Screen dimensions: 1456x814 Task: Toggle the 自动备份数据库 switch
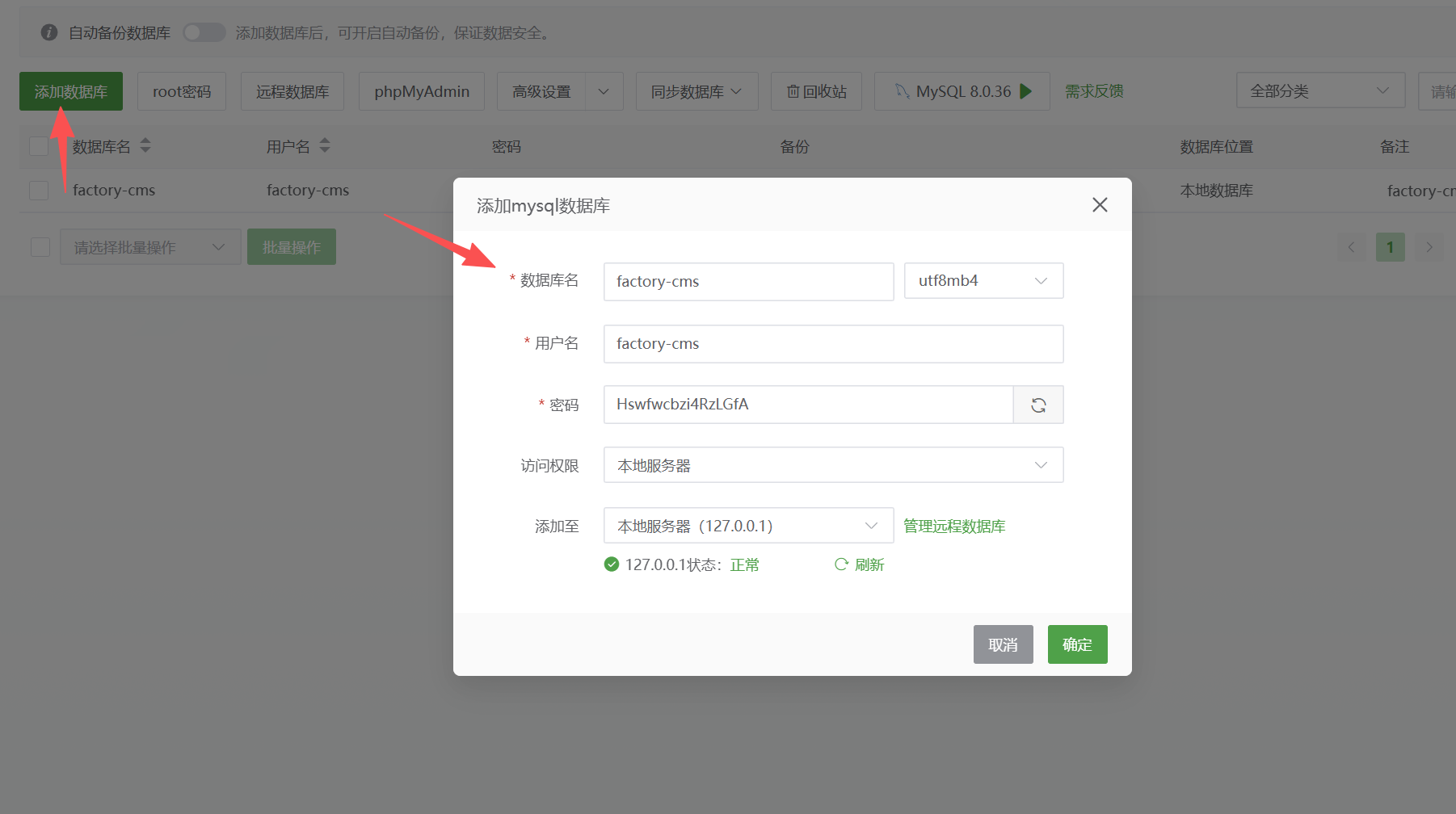pos(204,32)
